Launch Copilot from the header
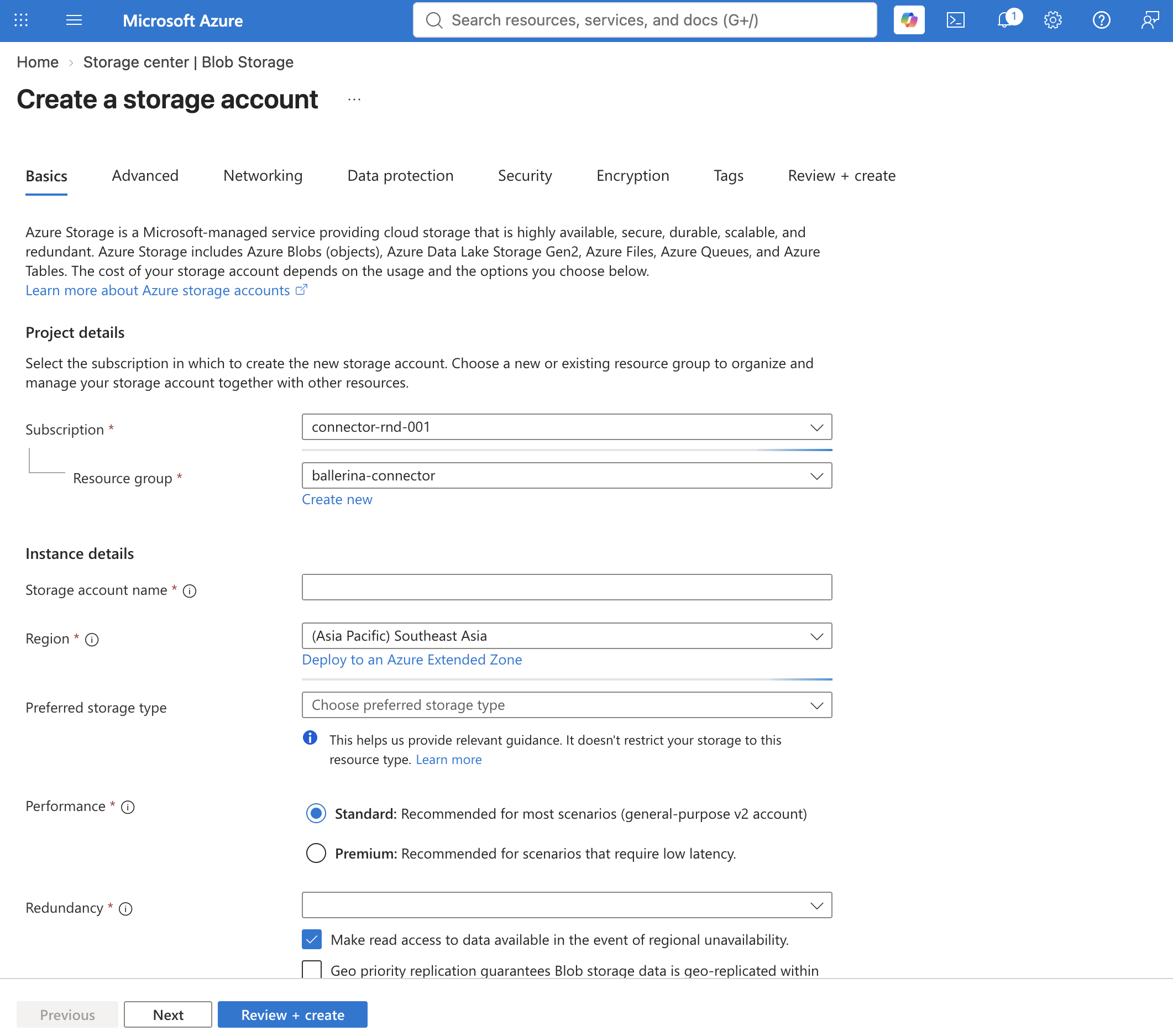 pyautogui.click(x=909, y=20)
